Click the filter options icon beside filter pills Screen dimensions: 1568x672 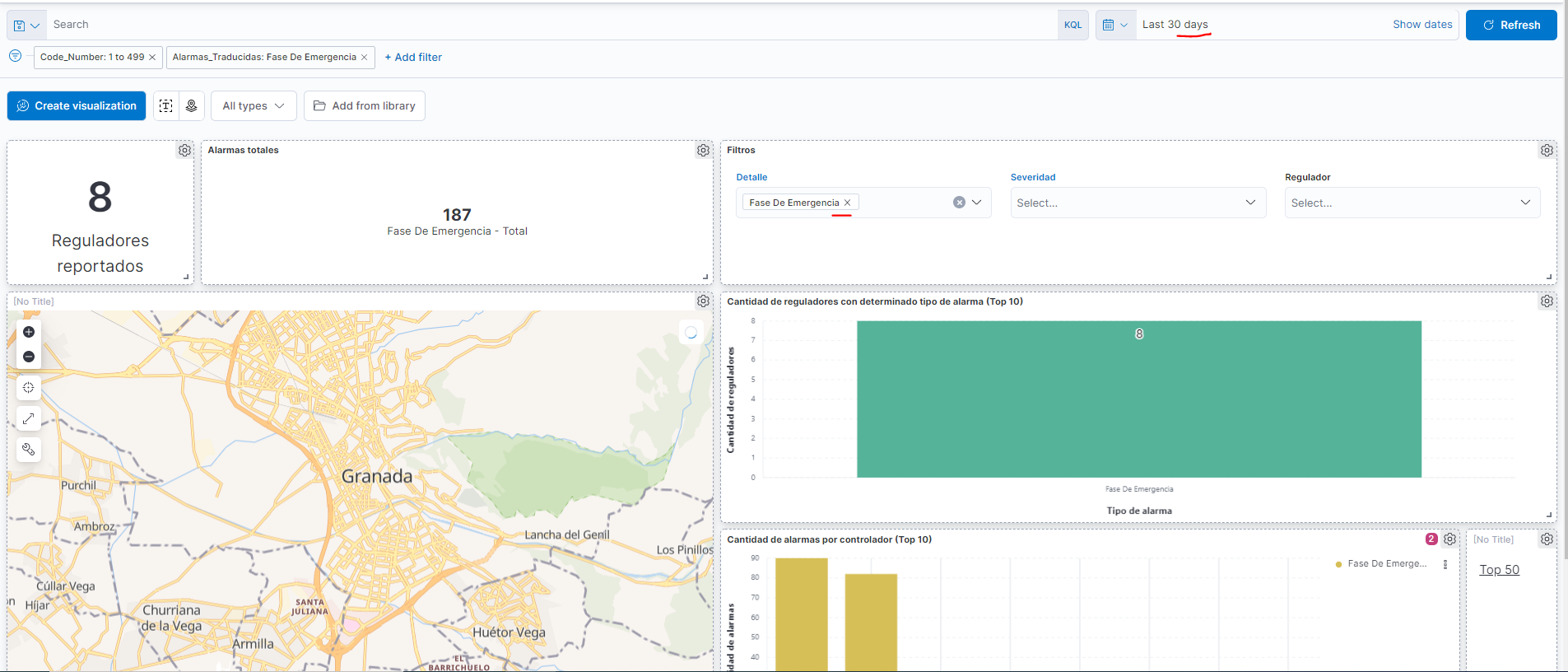coord(15,56)
